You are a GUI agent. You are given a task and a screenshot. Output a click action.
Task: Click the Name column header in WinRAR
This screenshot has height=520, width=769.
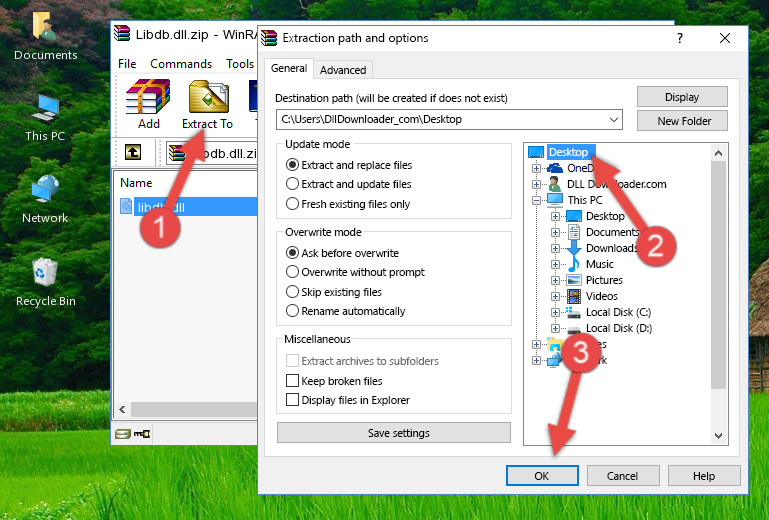pos(136,183)
